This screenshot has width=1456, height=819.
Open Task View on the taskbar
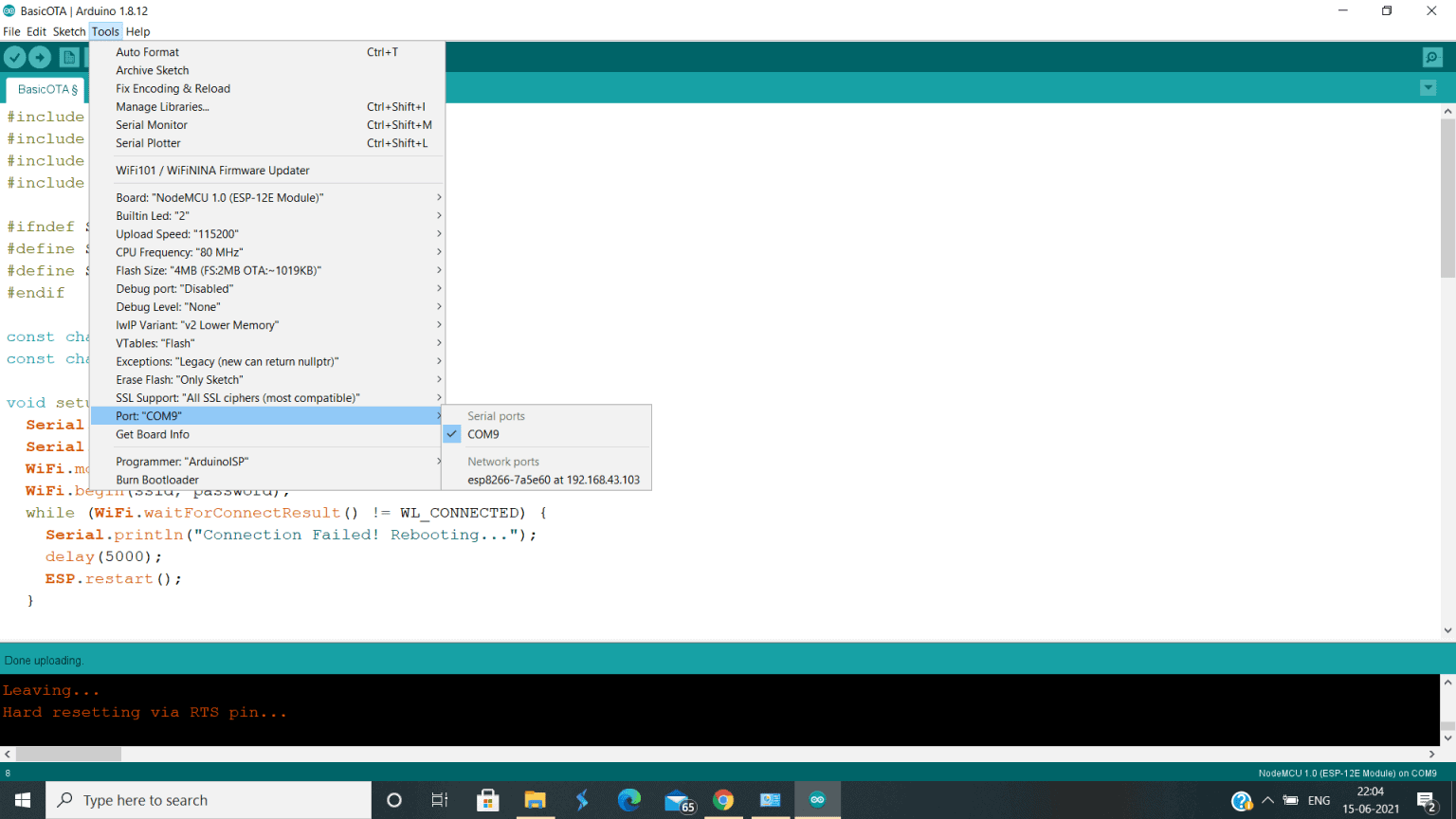[440, 800]
